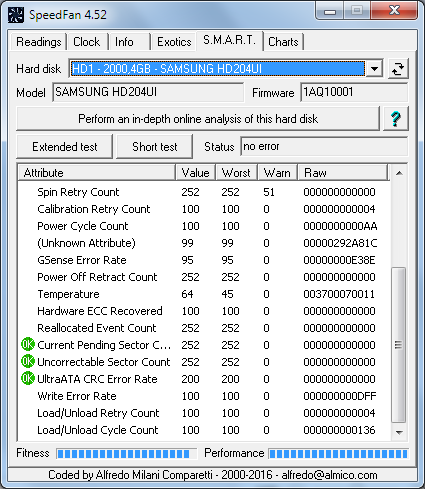Run the Short test
Screen dimensions: 425x489
pyautogui.click(x=155, y=147)
